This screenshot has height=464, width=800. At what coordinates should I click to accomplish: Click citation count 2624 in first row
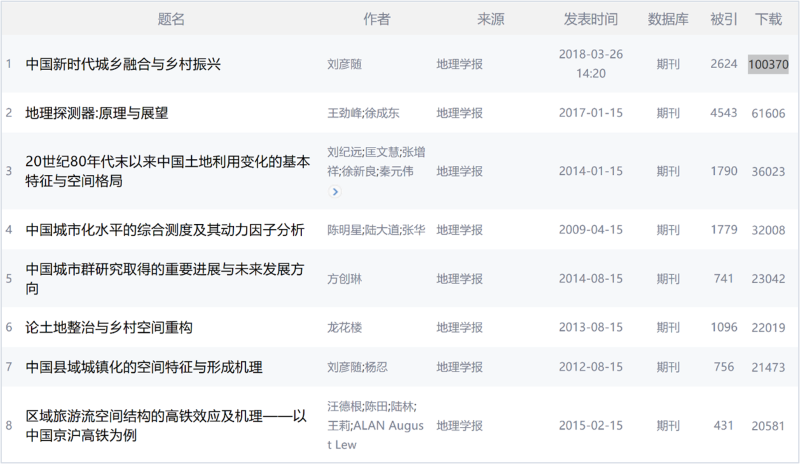(724, 64)
